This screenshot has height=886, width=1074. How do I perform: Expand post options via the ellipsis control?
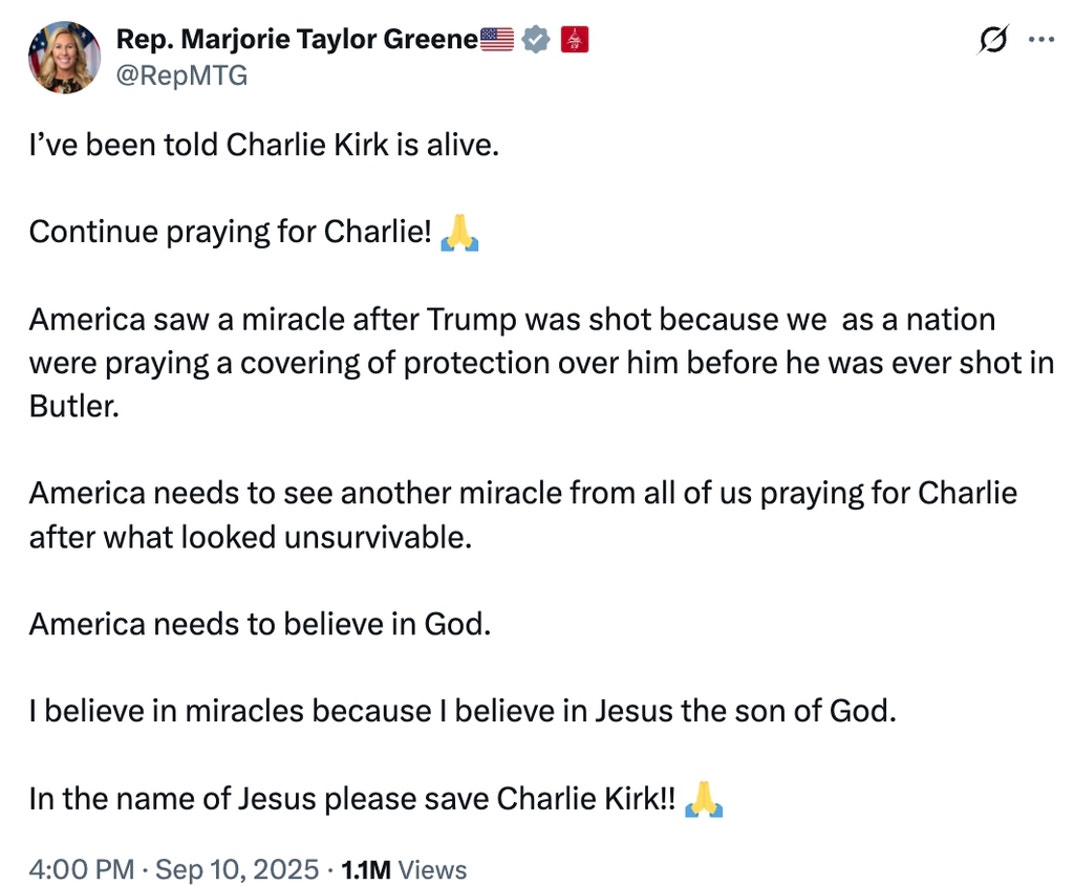(x=1042, y=39)
